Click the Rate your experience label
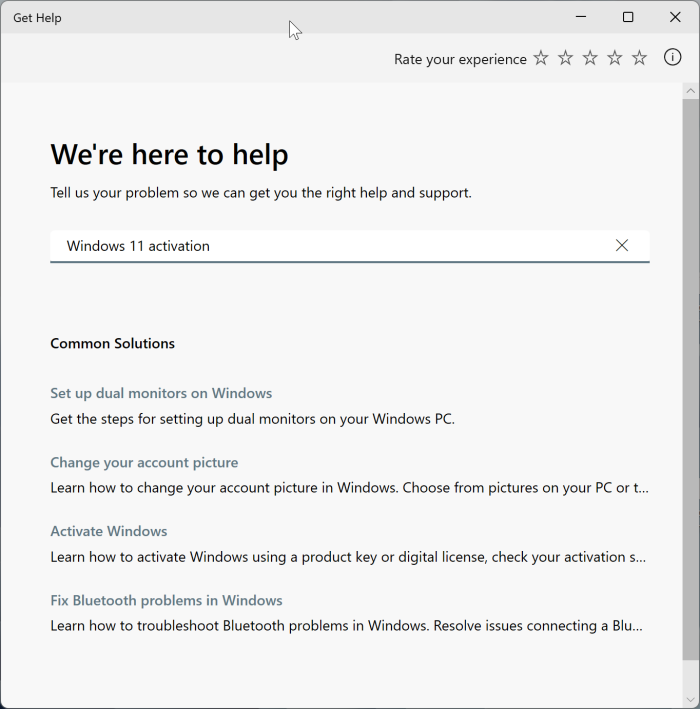The width and height of the screenshot is (700, 709). pos(460,59)
